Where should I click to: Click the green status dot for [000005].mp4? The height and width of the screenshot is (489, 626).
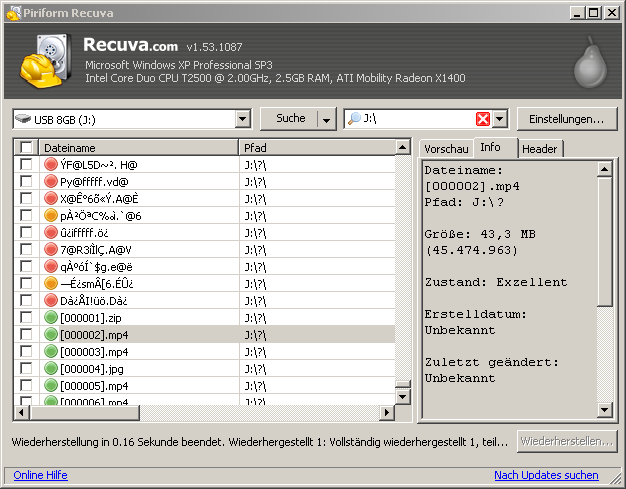[51, 385]
